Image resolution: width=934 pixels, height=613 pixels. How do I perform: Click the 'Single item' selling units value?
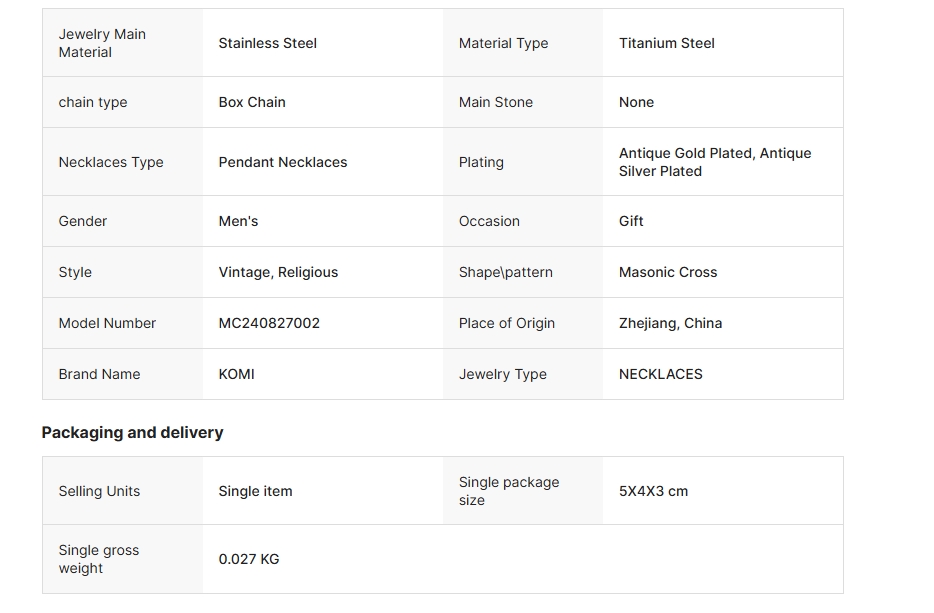click(x=255, y=491)
